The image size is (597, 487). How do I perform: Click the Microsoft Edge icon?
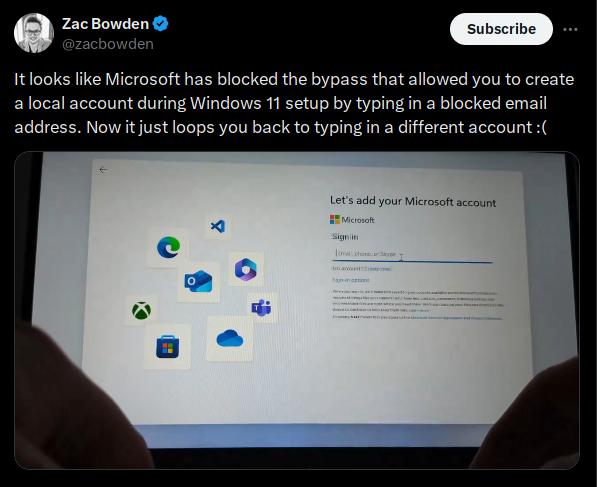[168, 247]
